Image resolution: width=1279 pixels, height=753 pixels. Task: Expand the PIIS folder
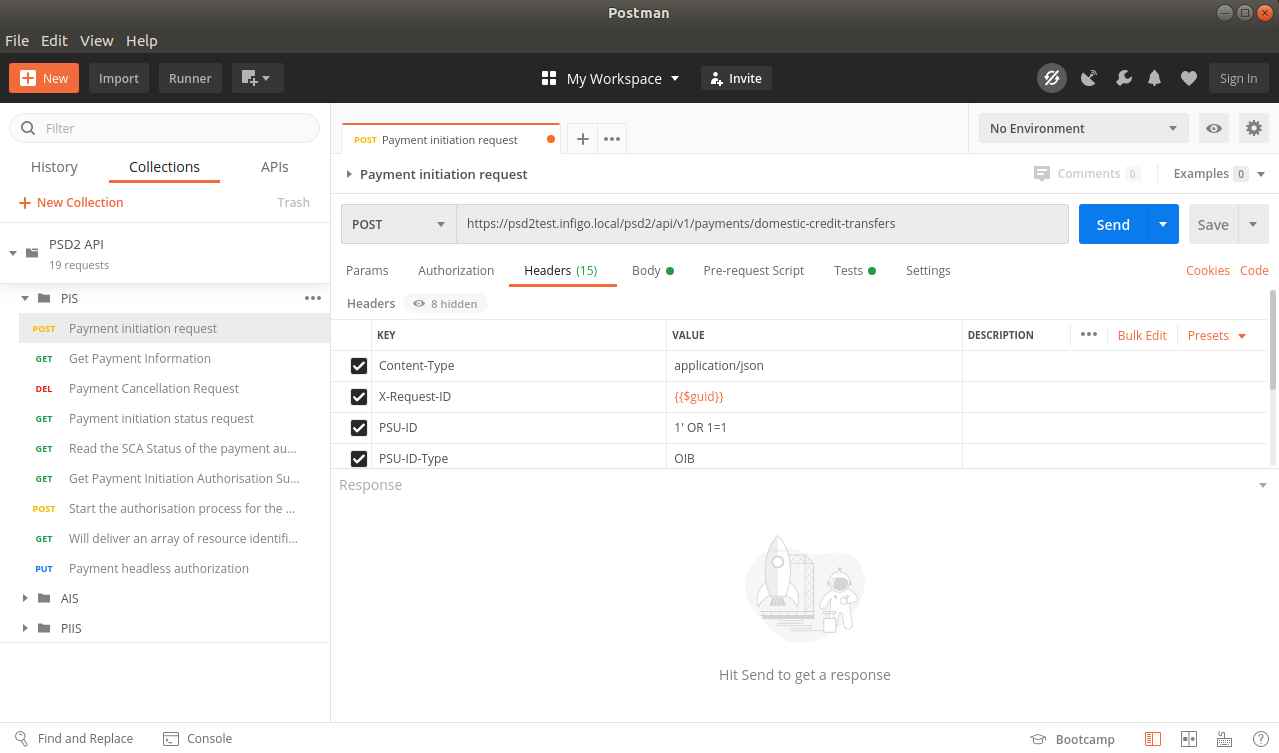(x=25, y=628)
